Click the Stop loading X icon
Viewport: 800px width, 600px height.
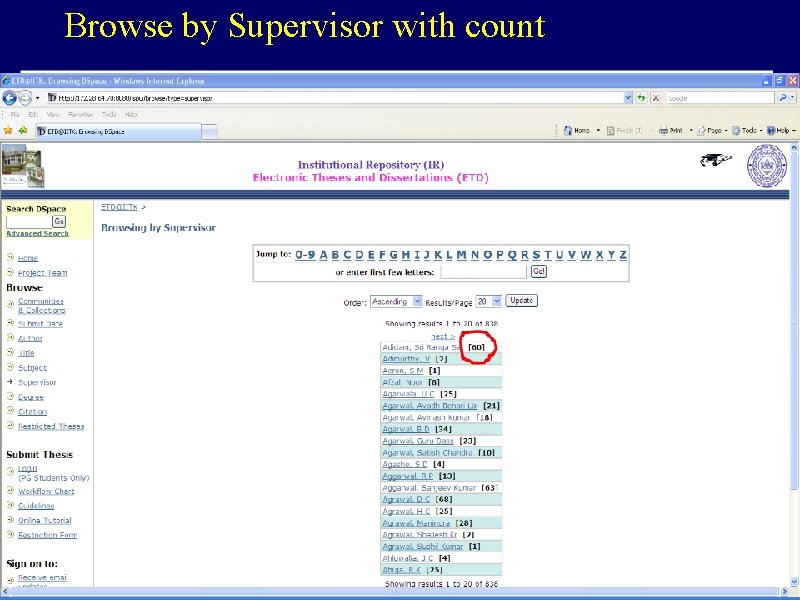(656, 98)
